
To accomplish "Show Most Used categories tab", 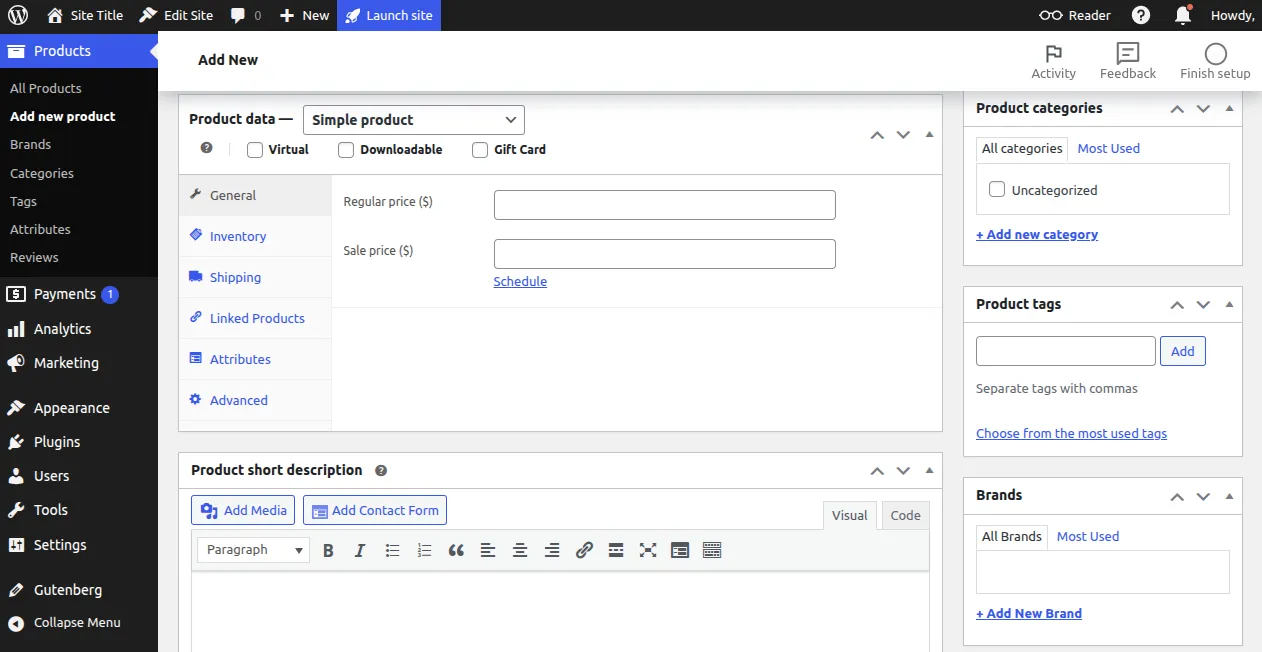I will (x=1108, y=148).
